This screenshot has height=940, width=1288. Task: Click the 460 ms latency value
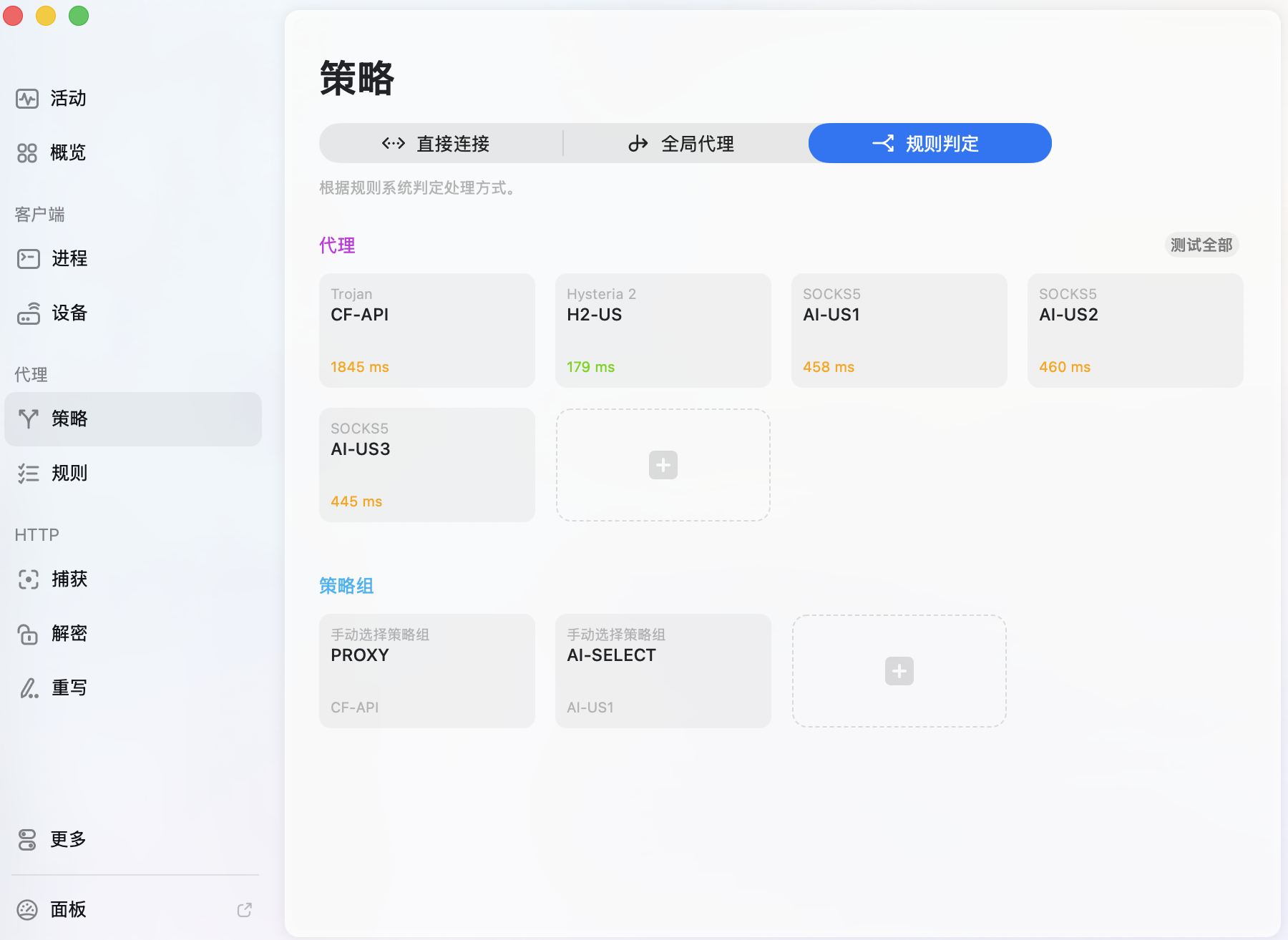[x=1065, y=367]
